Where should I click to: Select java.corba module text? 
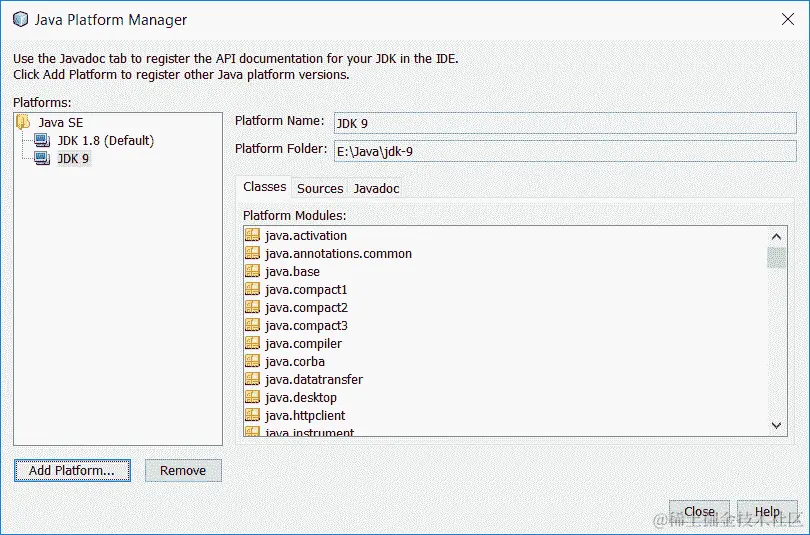tap(295, 361)
